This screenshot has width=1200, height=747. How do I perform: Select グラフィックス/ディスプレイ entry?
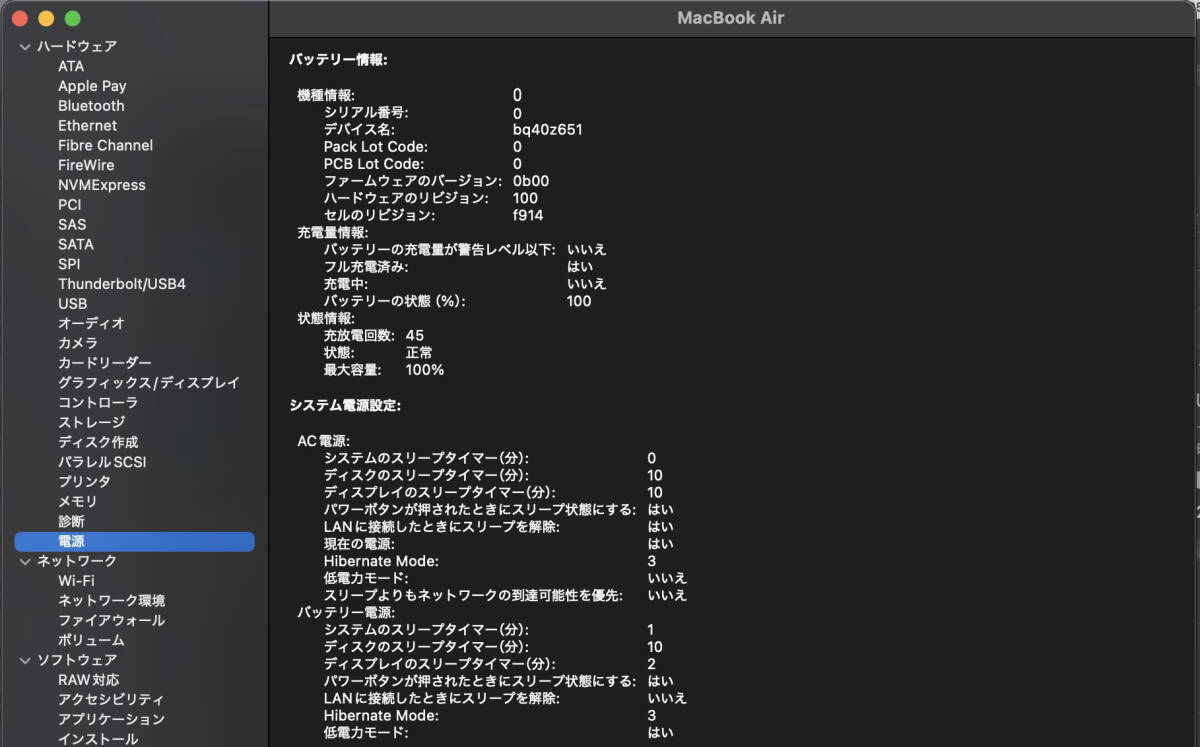click(149, 383)
